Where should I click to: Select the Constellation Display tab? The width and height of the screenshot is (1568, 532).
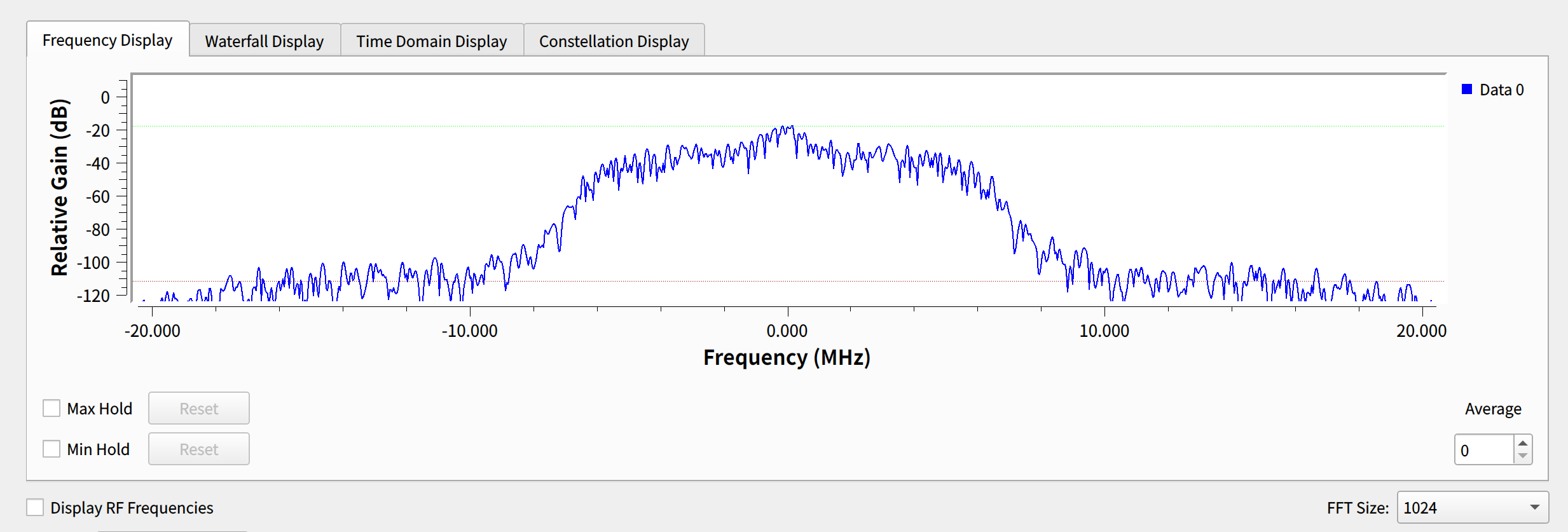coord(614,41)
